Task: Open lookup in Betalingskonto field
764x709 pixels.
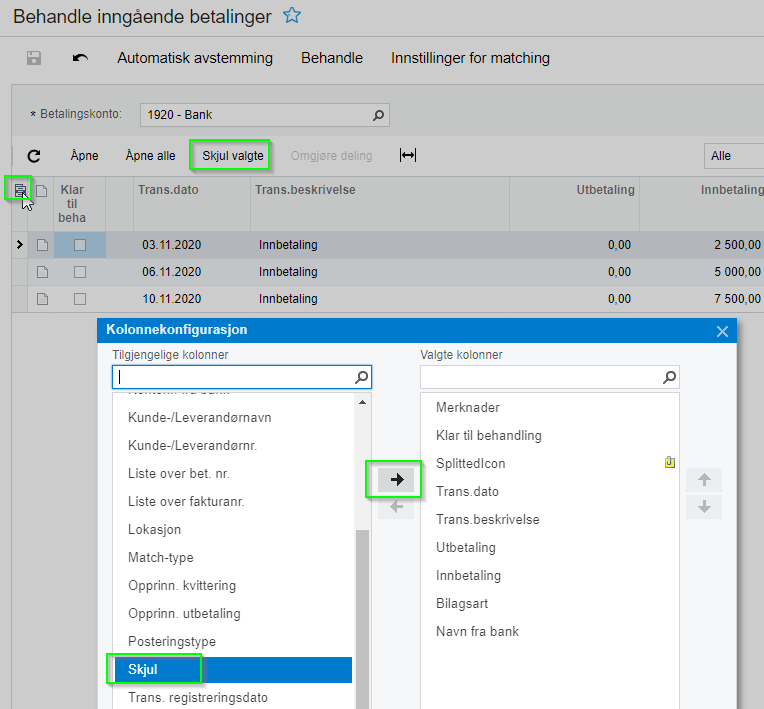Action: click(378, 115)
